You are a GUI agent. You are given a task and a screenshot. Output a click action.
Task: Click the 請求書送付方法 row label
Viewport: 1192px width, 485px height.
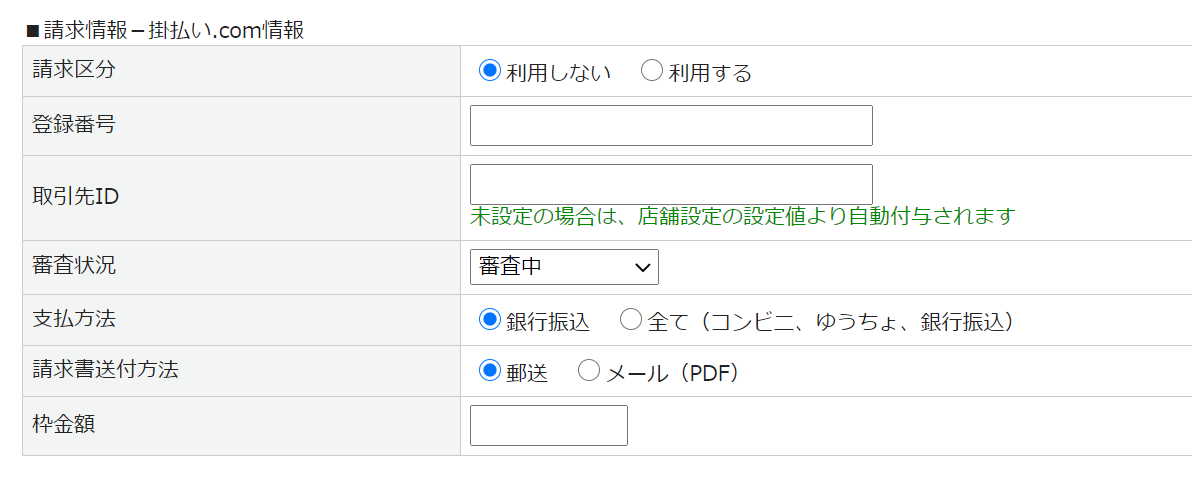pyautogui.click(x=105, y=370)
